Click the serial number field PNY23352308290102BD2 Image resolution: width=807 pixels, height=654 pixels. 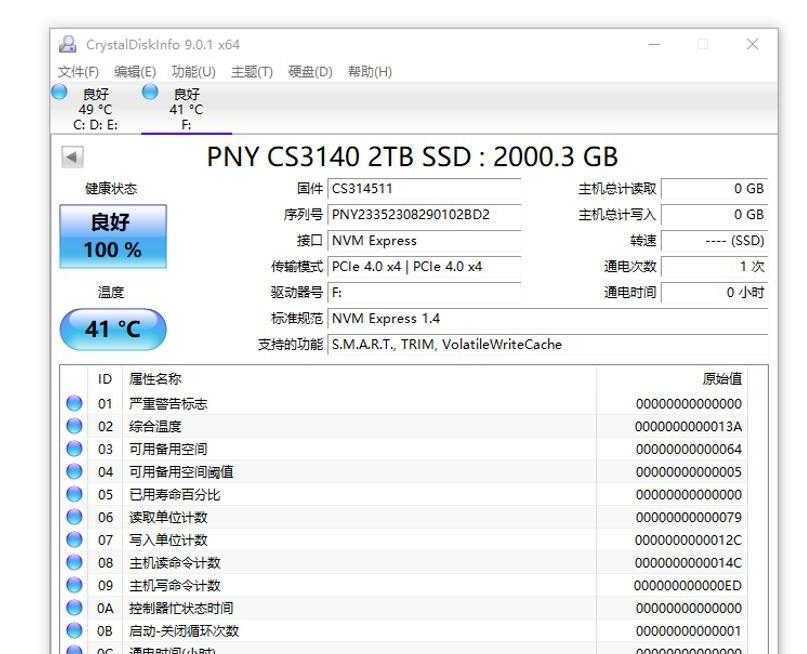coord(424,215)
